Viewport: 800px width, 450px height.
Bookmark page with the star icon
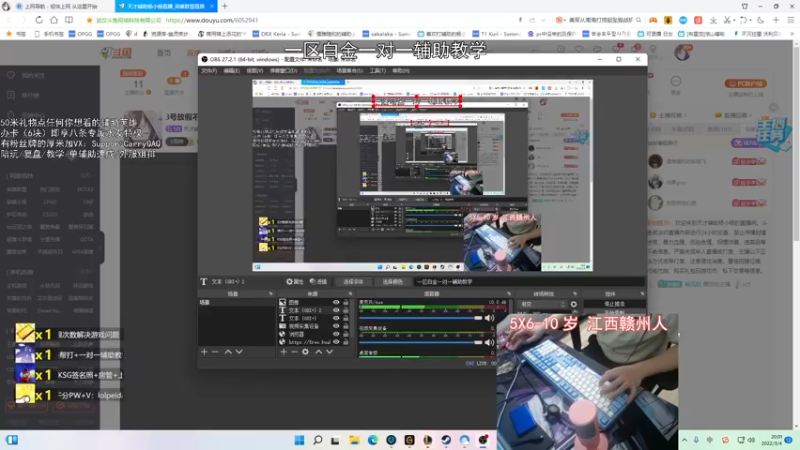89,20
